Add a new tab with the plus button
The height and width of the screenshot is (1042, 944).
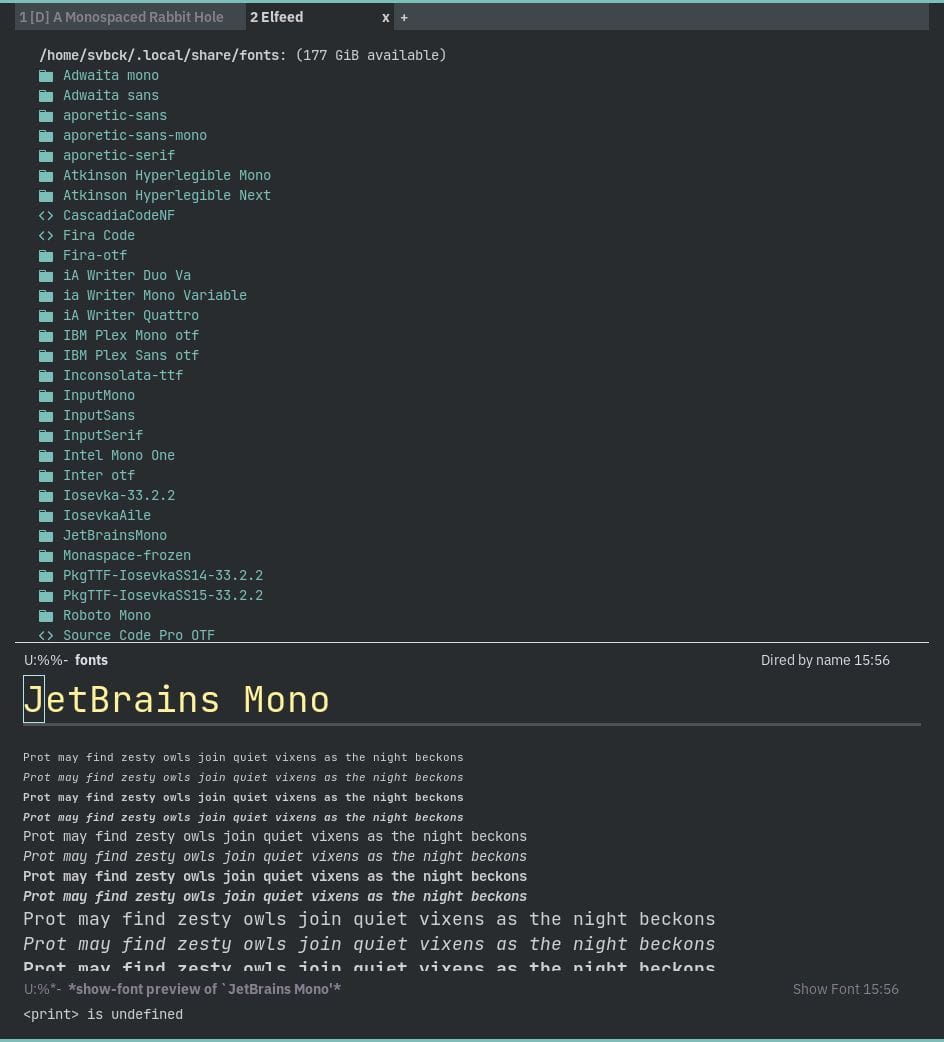(404, 18)
